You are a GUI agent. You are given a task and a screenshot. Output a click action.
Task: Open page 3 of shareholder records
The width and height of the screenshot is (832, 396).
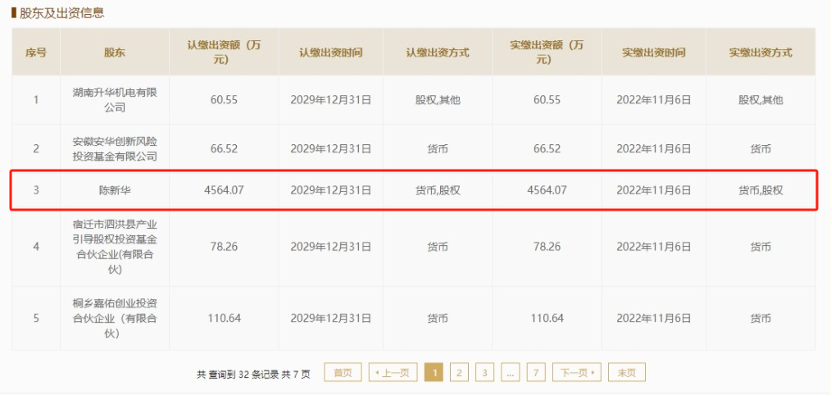[x=484, y=373]
